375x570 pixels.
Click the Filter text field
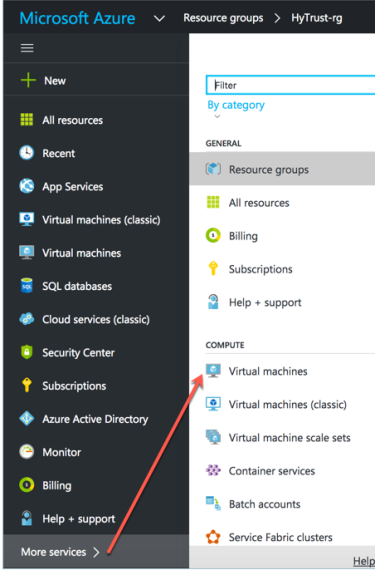291,85
